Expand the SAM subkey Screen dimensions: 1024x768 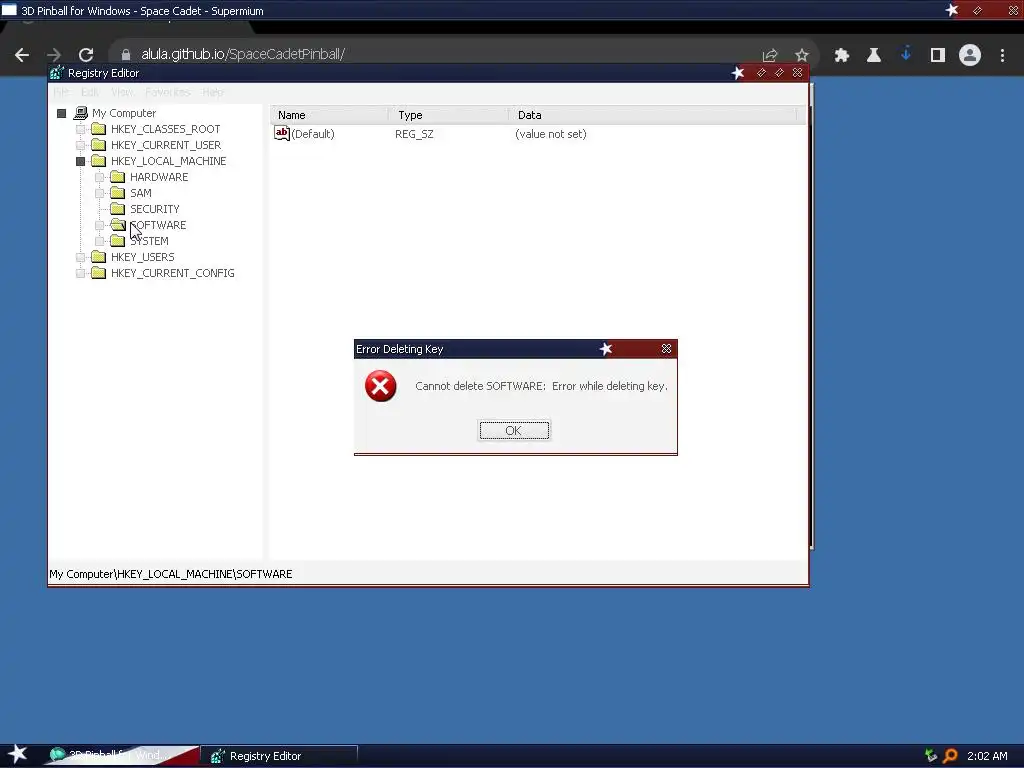pyautogui.click(x=99, y=193)
